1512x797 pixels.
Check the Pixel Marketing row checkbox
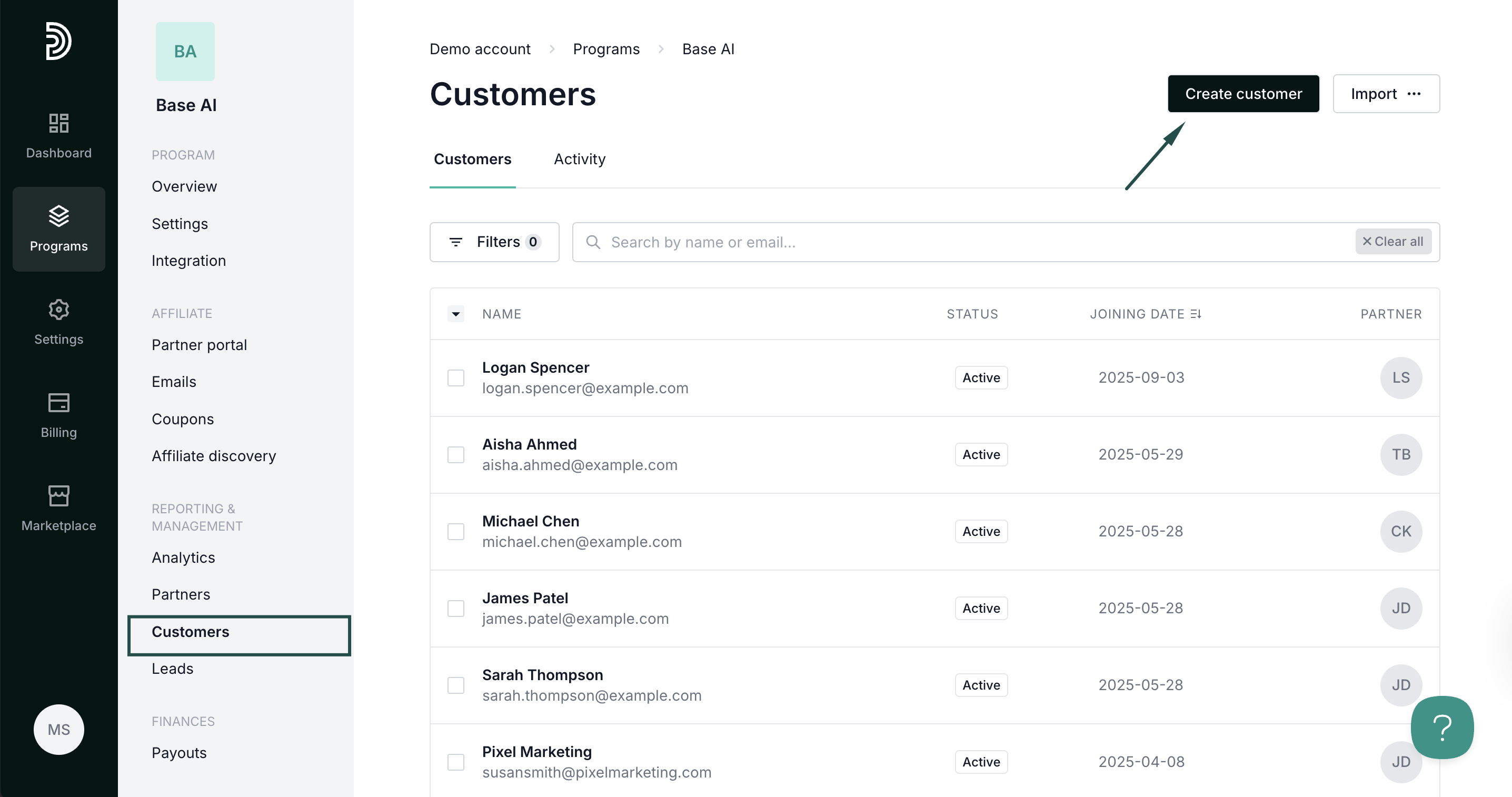455,762
